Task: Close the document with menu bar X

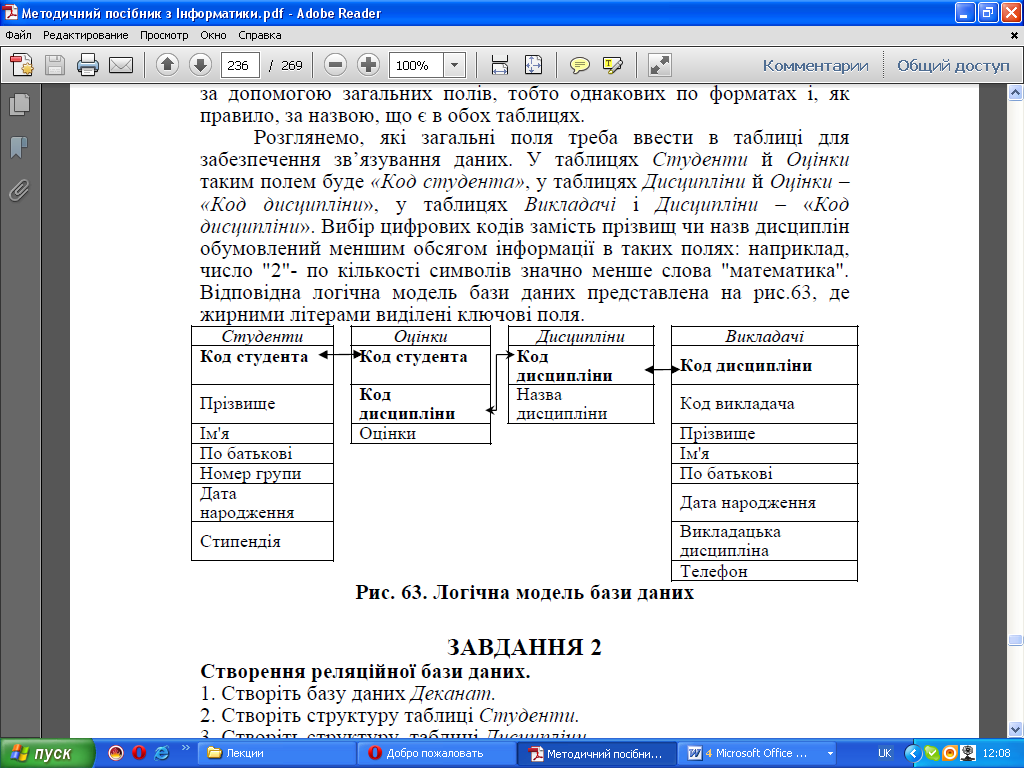Action: 1014,35
